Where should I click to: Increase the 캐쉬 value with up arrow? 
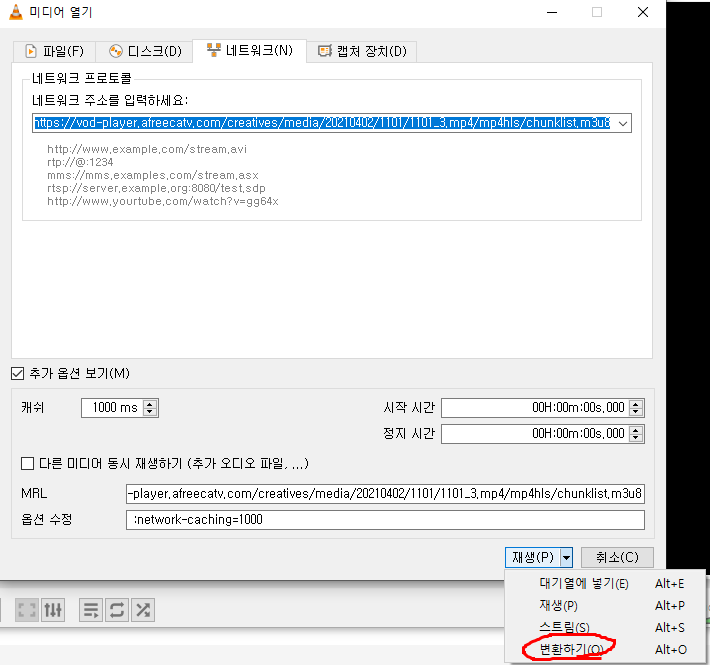point(150,403)
